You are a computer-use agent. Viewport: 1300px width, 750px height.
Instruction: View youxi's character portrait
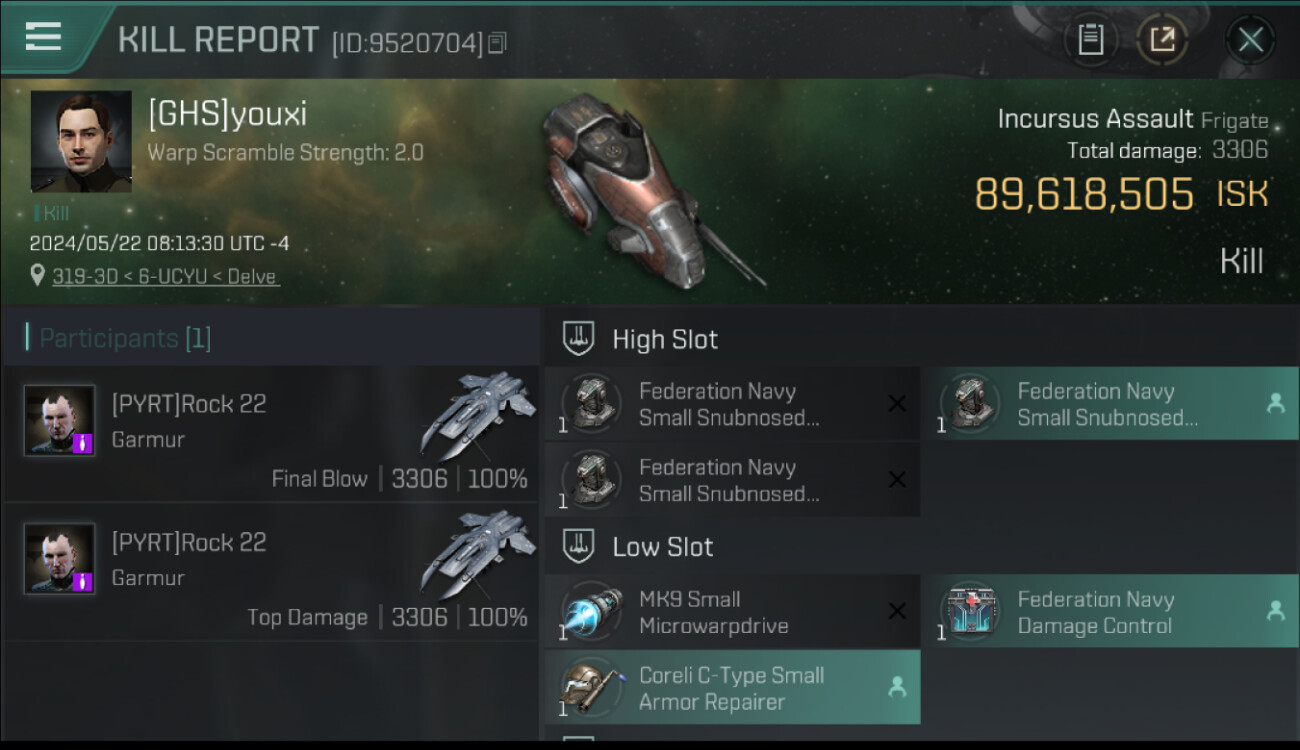(x=81, y=142)
